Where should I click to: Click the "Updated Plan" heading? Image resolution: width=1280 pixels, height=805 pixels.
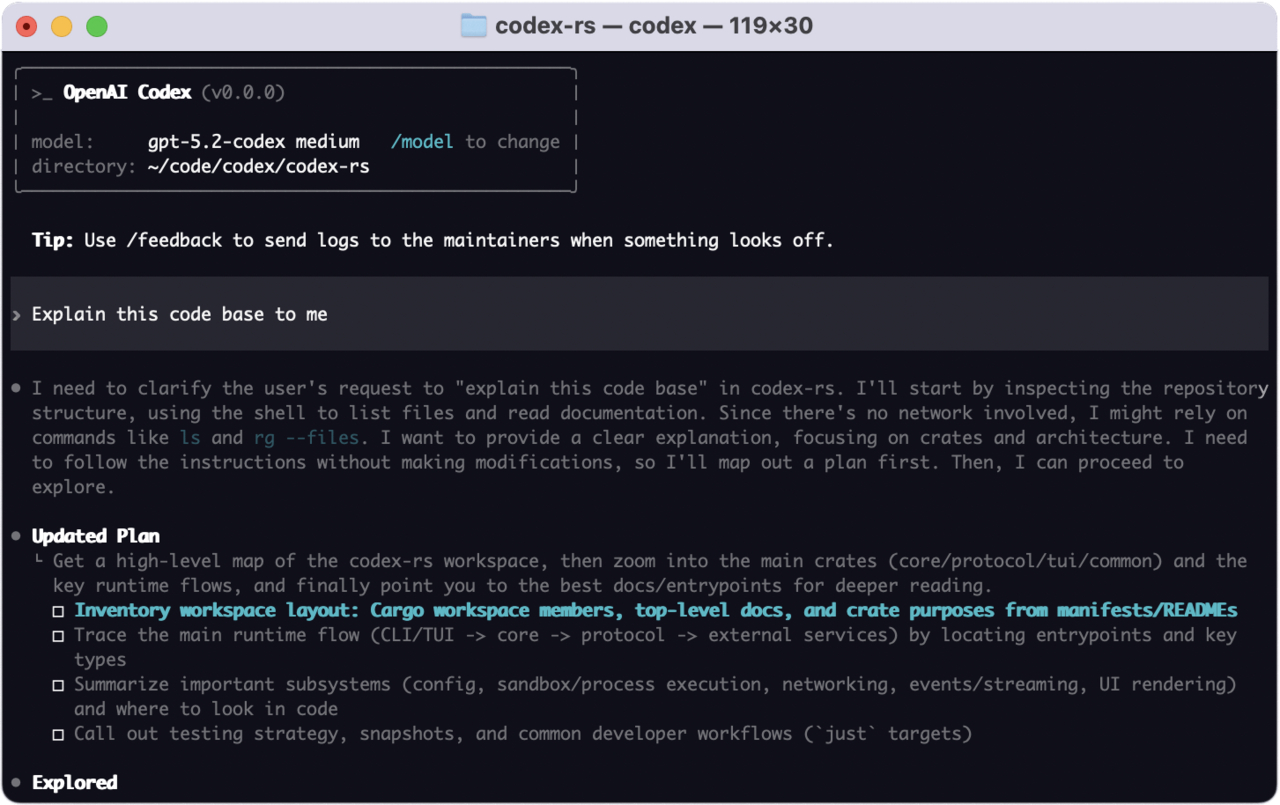click(95, 536)
